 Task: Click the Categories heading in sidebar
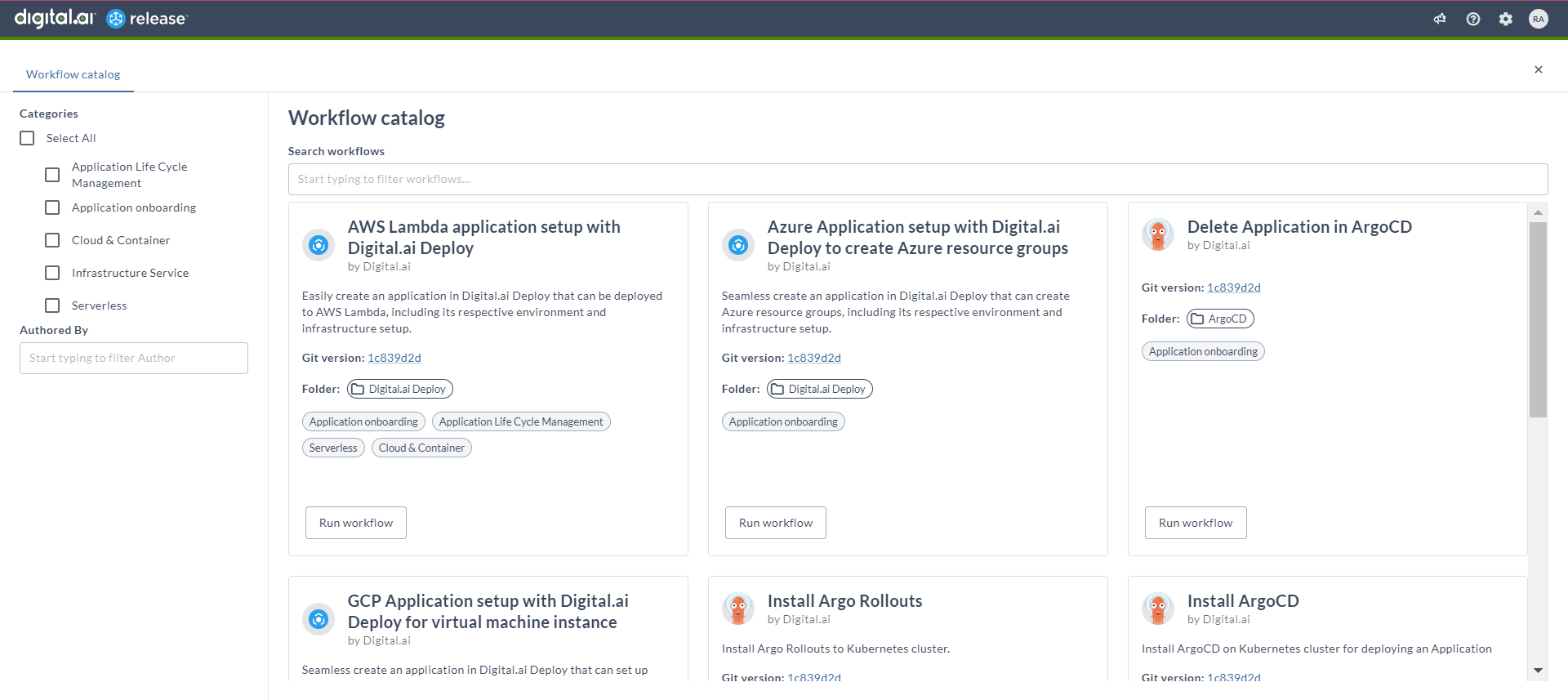tap(49, 114)
